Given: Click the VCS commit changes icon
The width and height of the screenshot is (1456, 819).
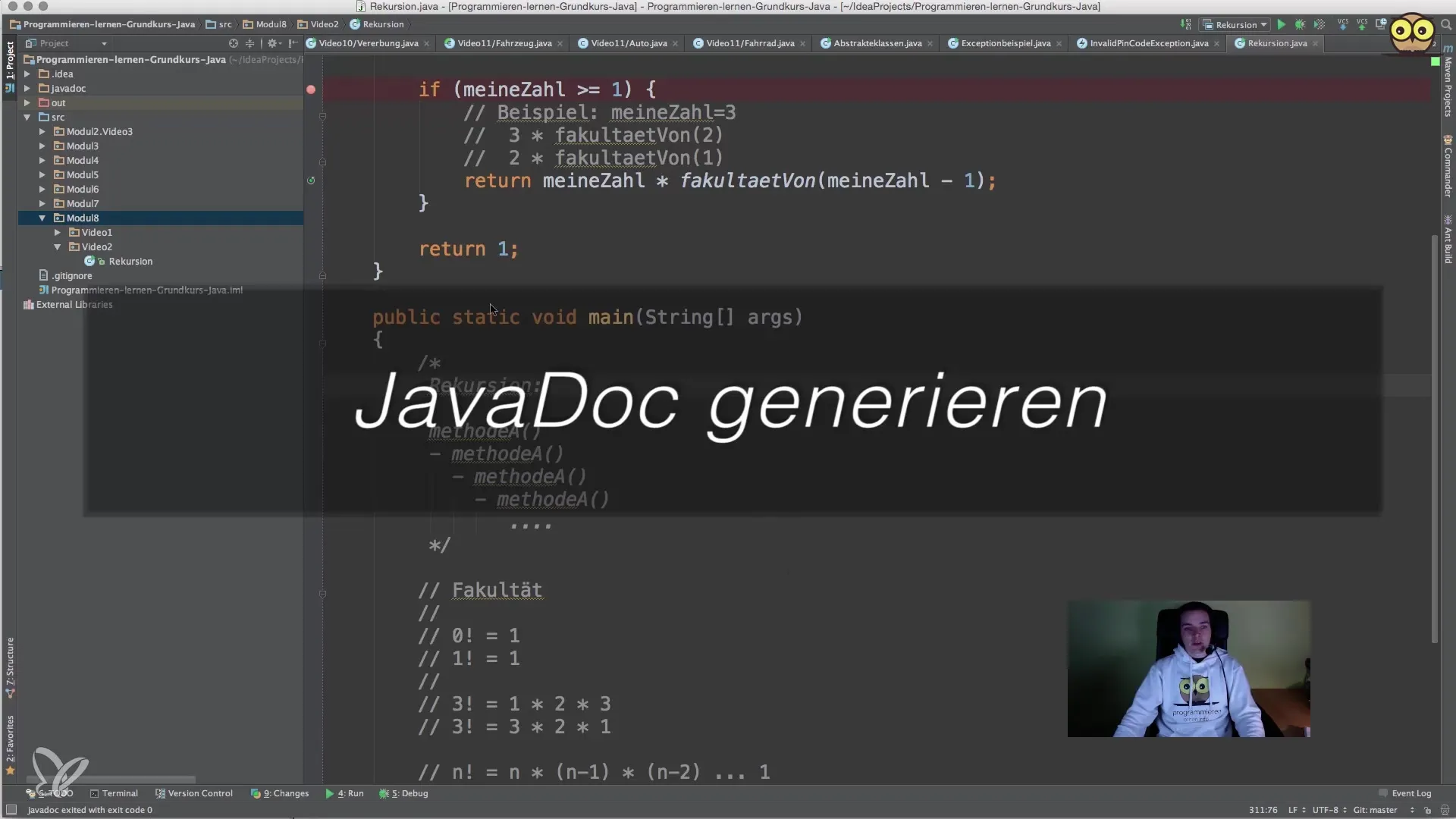Looking at the screenshot, I should [1362, 24].
